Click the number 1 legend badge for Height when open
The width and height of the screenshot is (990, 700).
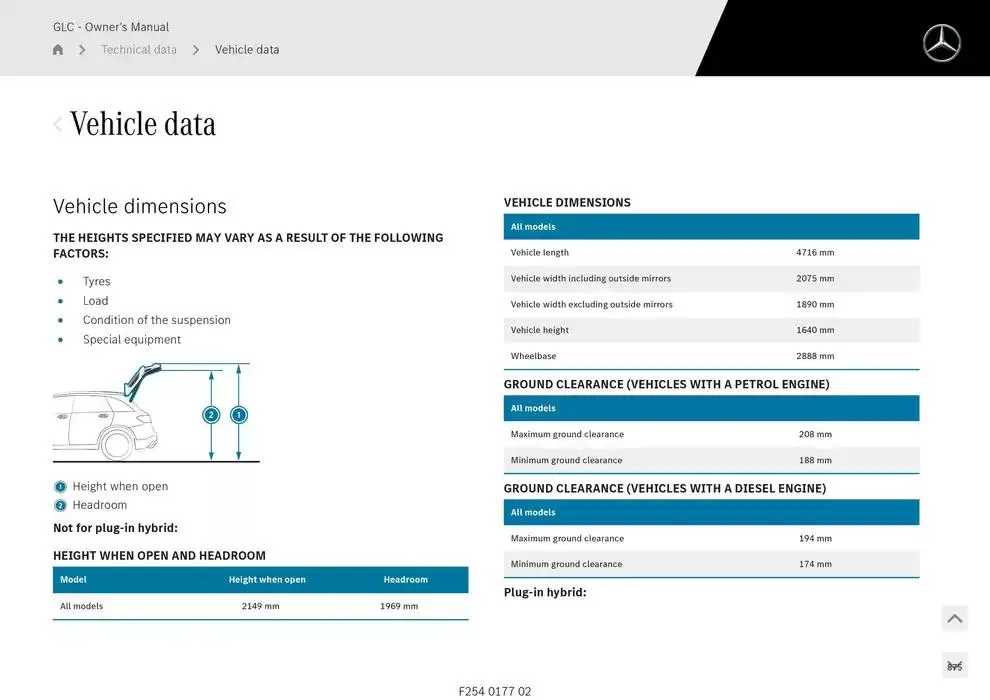tap(60, 487)
